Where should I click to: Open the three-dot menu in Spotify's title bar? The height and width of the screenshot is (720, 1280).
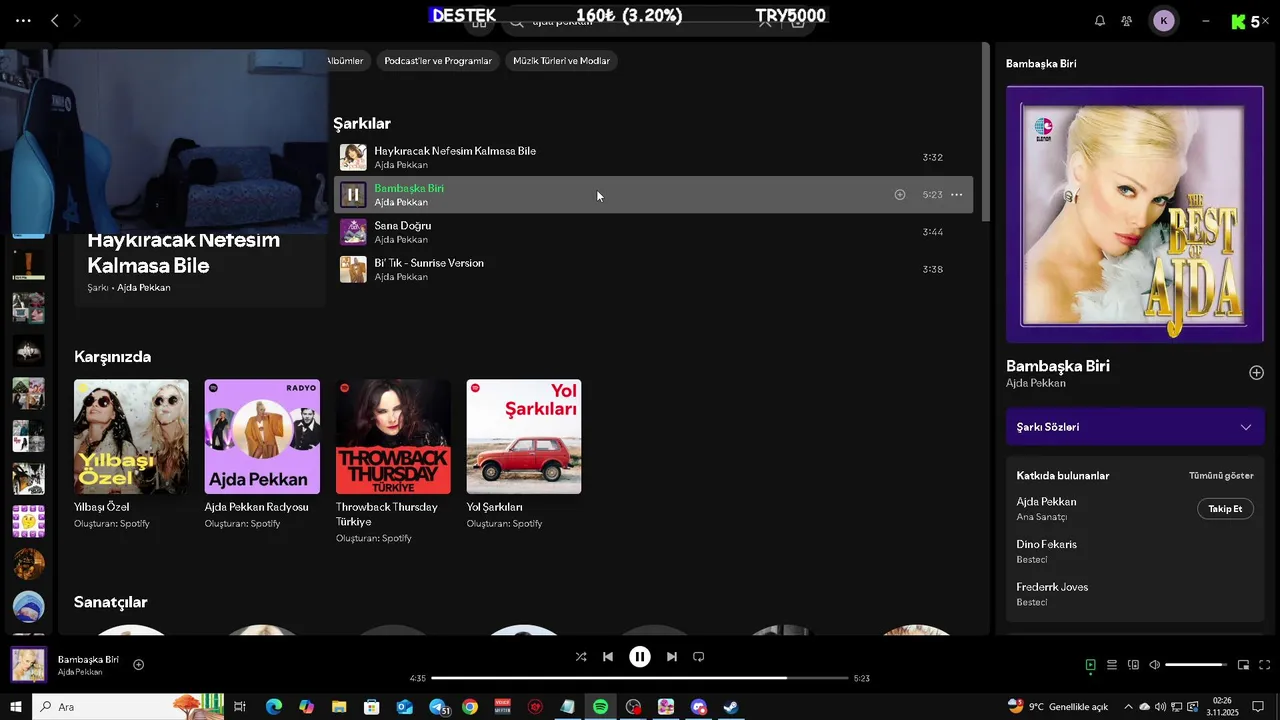pos(23,20)
